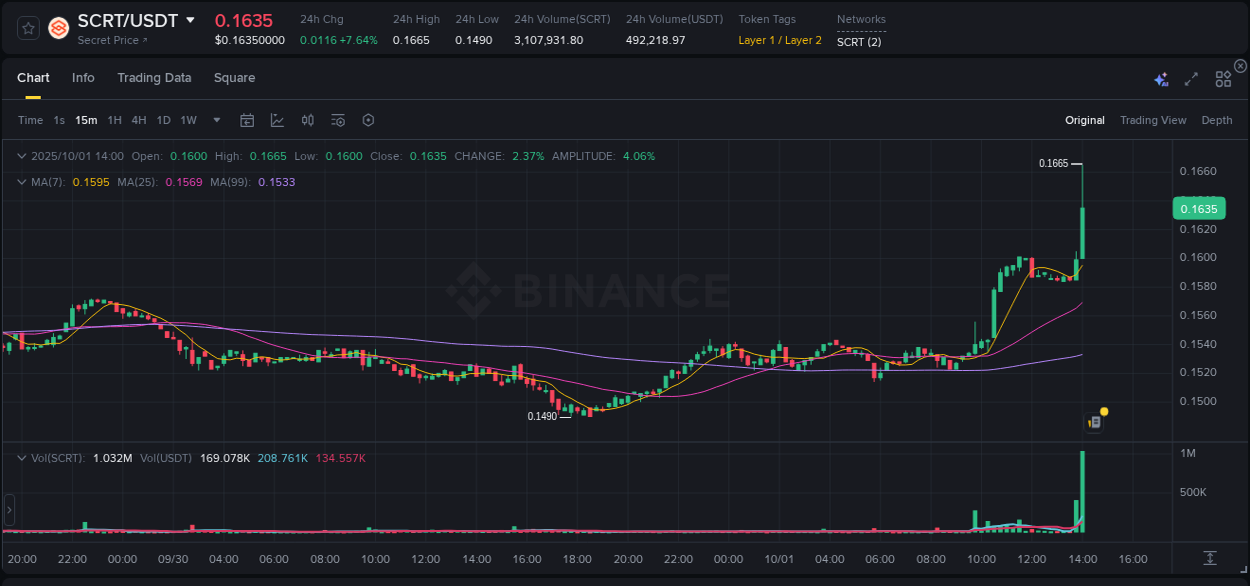
Task: Collapse the Vol(SCRT) panel chevron
Action: click(x=20, y=457)
